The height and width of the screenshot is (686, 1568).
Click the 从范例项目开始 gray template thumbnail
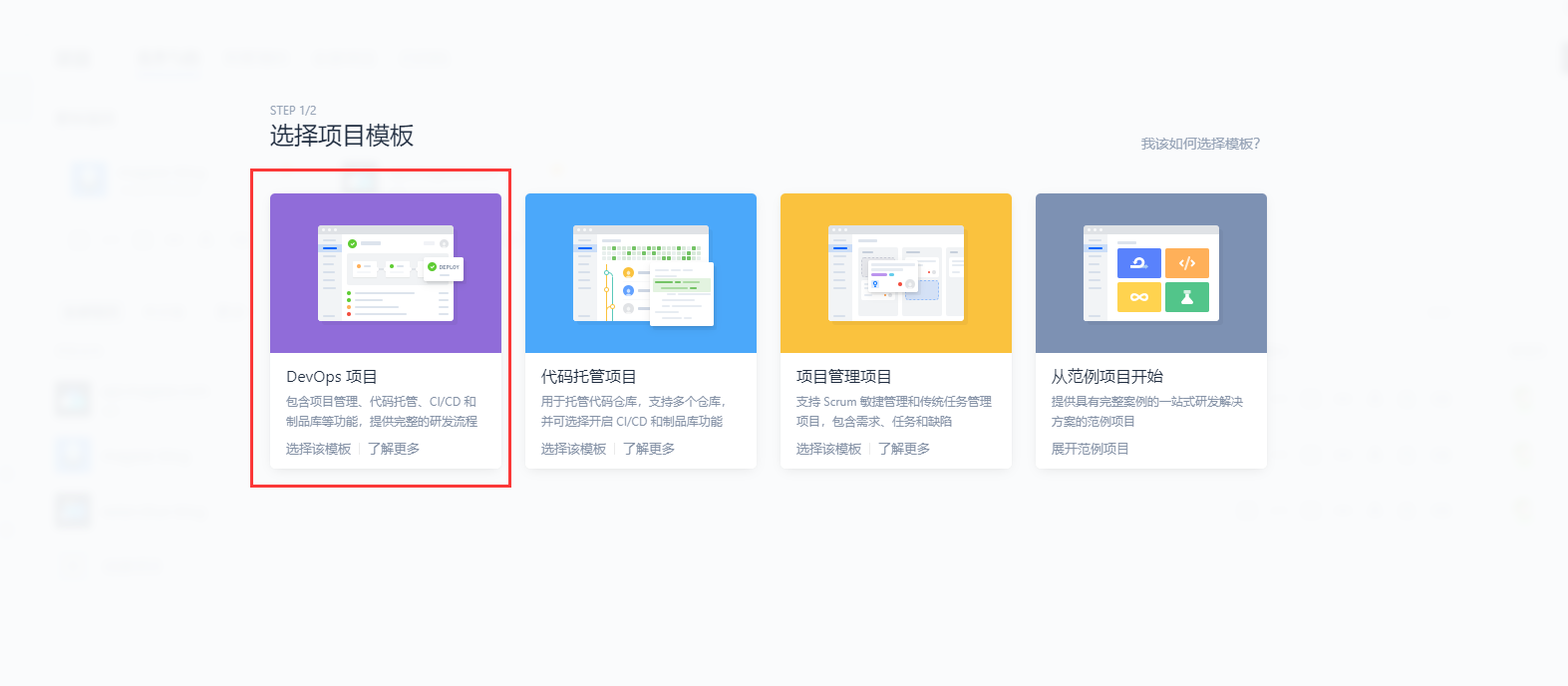[x=1151, y=273]
